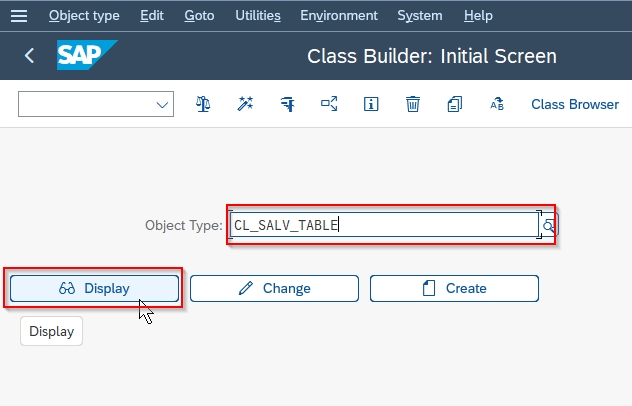Open the Environment menu
632x406 pixels.
(x=339, y=16)
